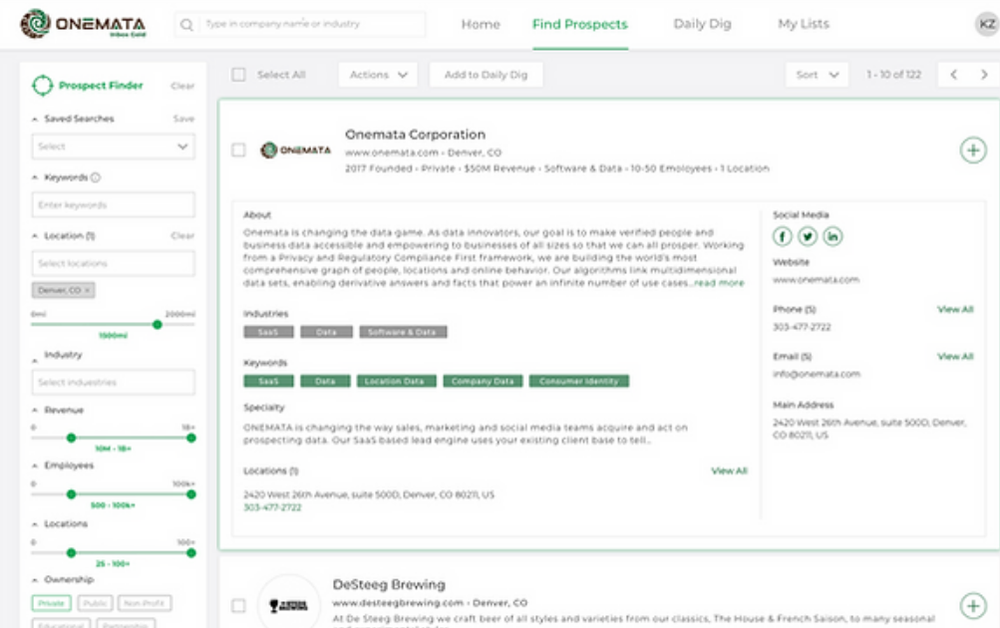Open the Actions dropdown
The width and height of the screenshot is (1000, 628).
(x=378, y=75)
